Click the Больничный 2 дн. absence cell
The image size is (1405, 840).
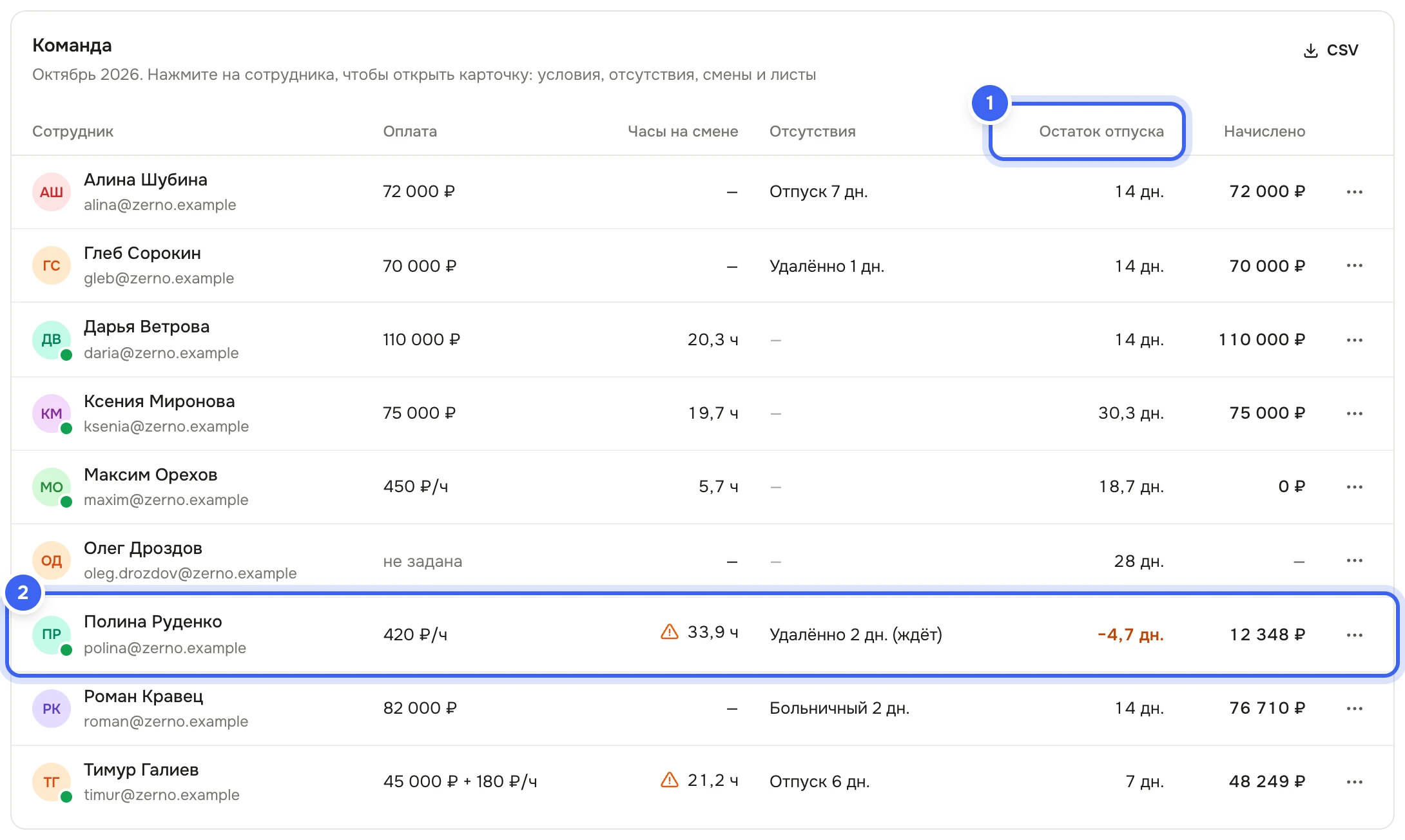click(x=839, y=708)
